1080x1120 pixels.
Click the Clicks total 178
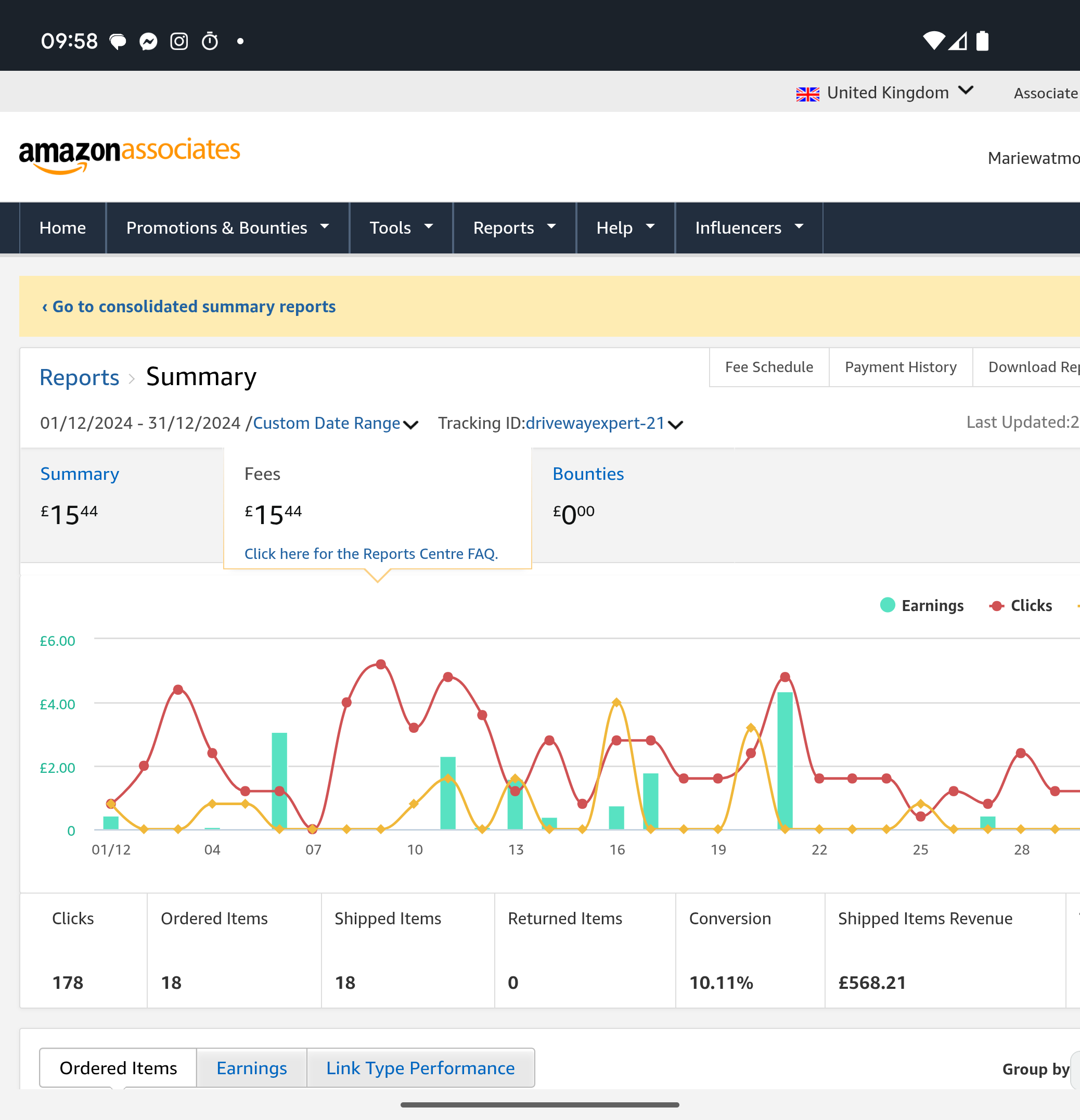pos(68,982)
